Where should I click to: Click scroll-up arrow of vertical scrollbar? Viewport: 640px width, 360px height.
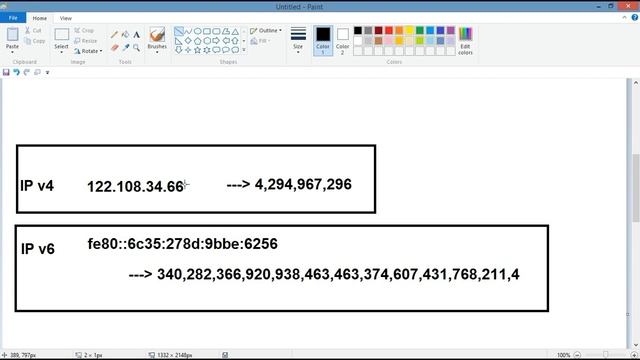(x=636, y=83)
